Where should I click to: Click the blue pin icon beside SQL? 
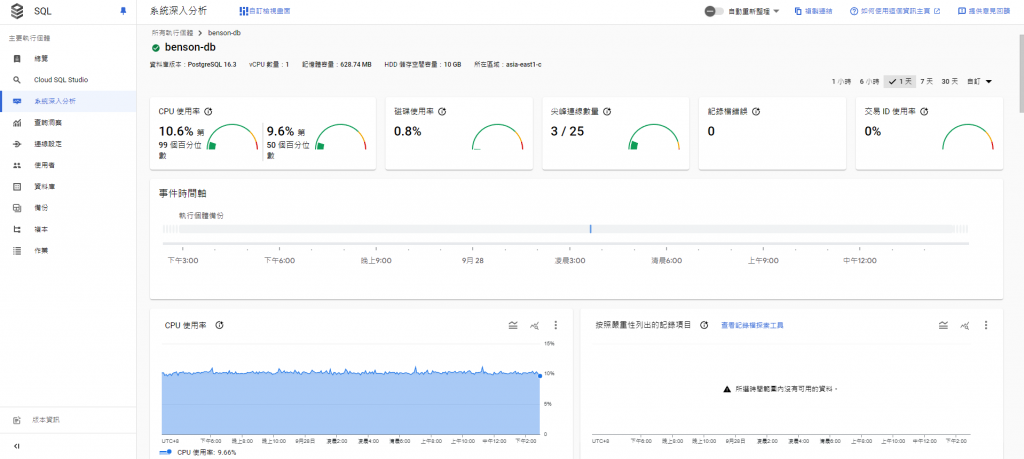click(123, 11)
